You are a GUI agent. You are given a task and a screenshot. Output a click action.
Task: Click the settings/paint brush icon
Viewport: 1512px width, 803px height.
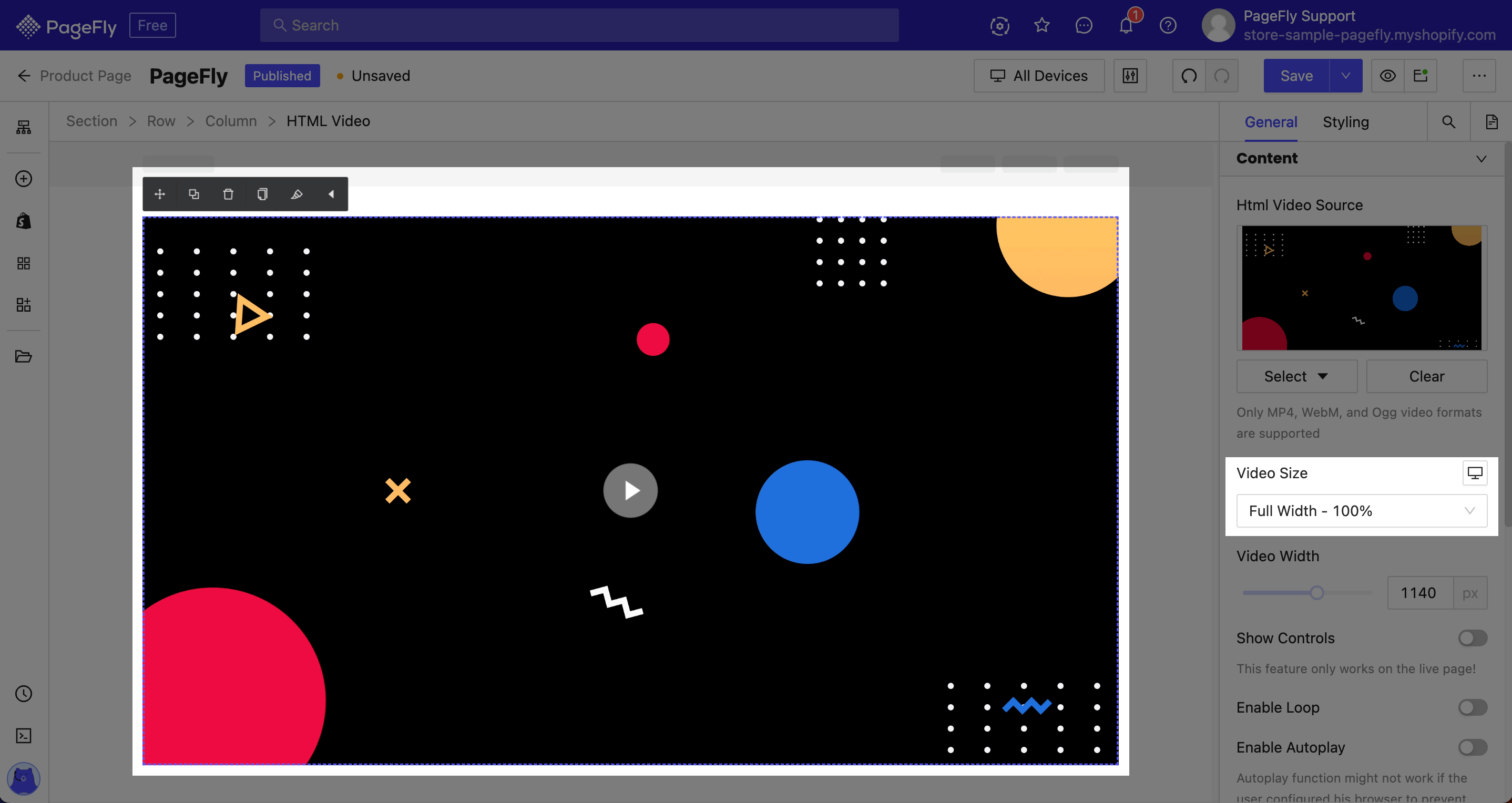tap(296, 194)
